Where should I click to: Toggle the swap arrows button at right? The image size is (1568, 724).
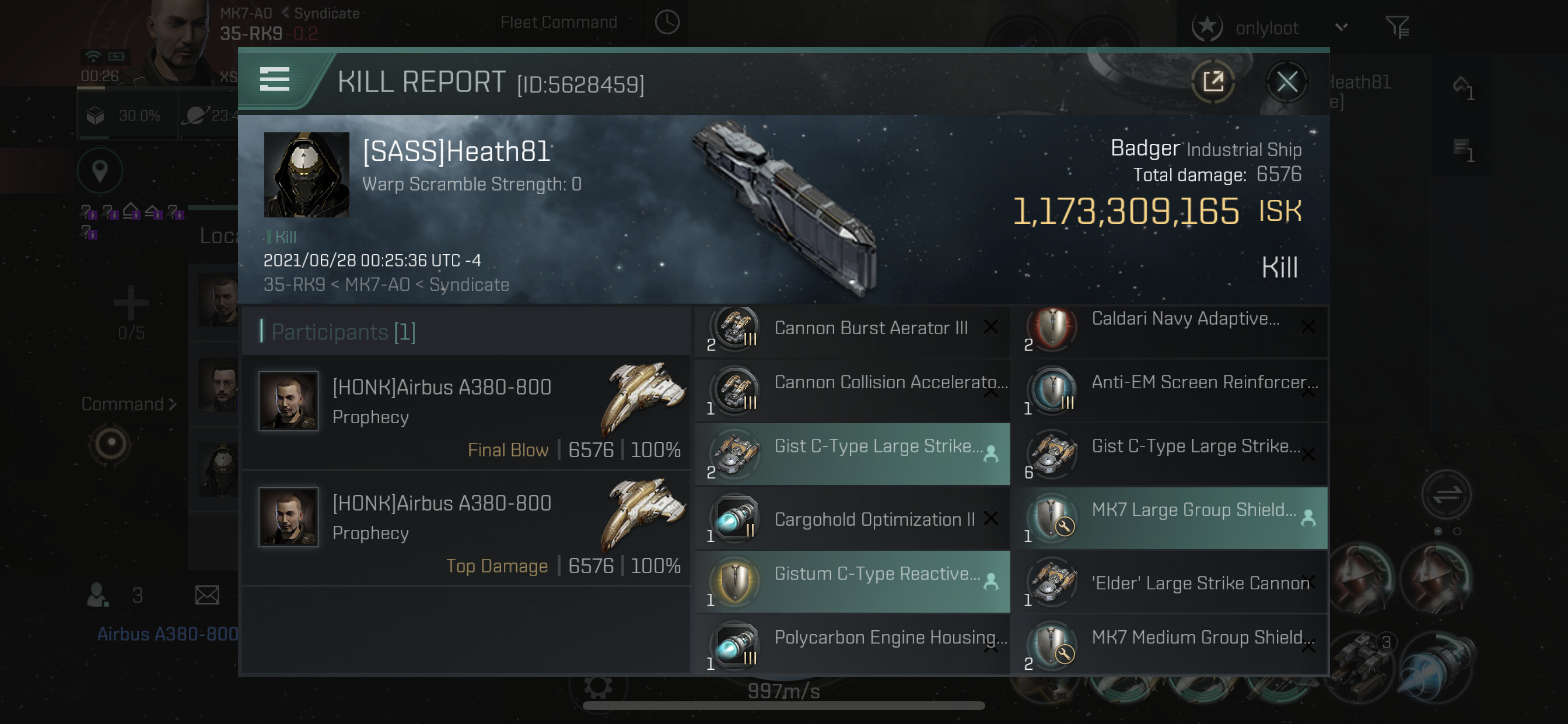1446,495
